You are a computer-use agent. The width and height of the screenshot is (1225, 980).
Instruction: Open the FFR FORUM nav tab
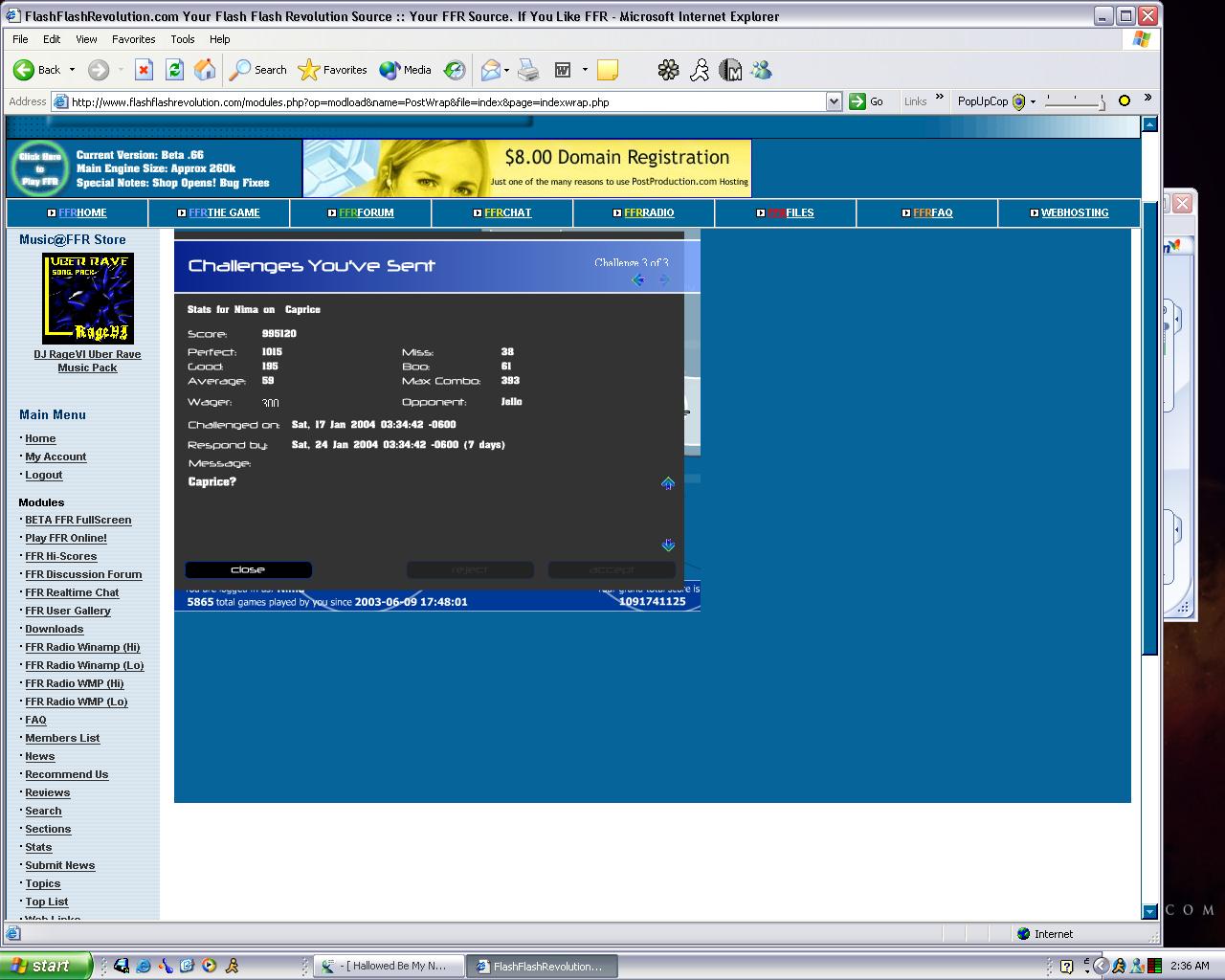[x=361, y=212]
